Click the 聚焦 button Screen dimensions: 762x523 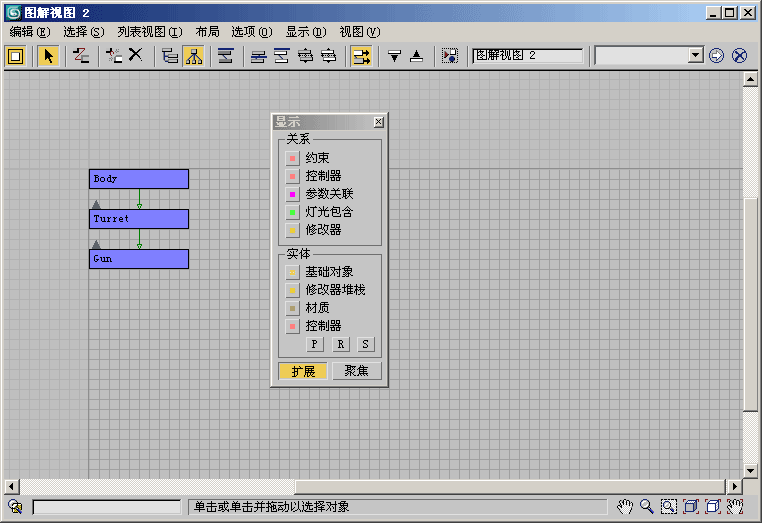(x=356, y=371)
